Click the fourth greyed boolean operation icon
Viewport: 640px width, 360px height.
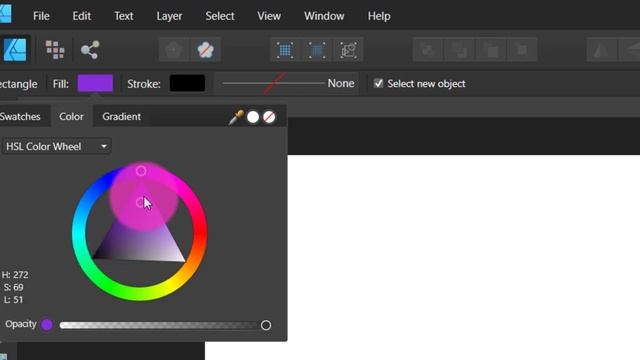pyautogui.click(x=522, y=50)
